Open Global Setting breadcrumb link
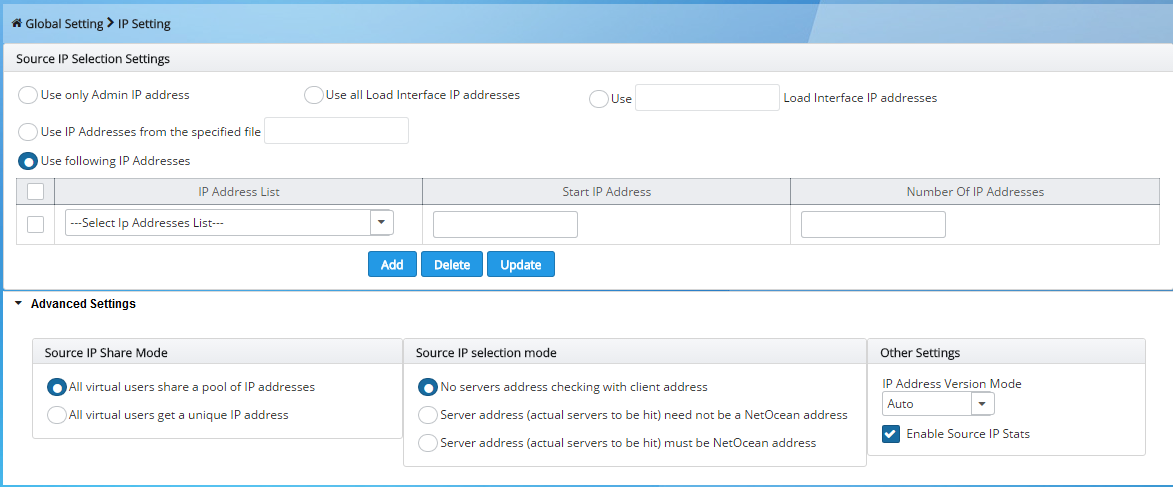The height and width of the screenshot is (487, 1173). (x=64, y=24)
